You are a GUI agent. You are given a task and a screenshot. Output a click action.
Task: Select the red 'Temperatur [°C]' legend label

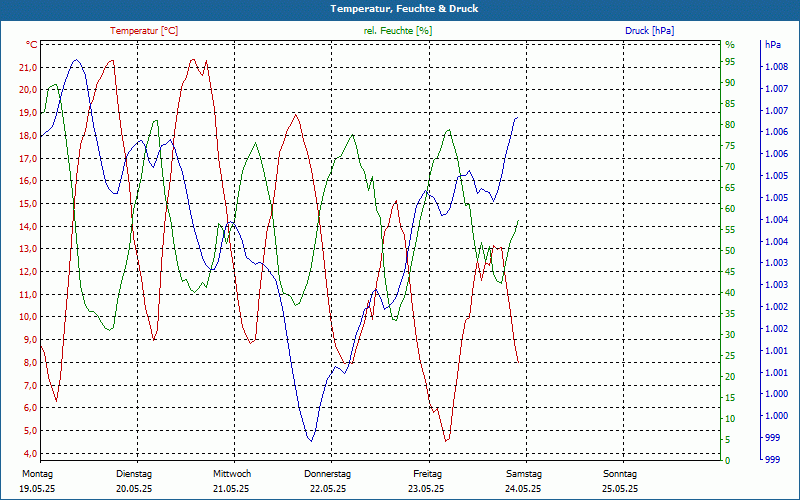[144, 31]
